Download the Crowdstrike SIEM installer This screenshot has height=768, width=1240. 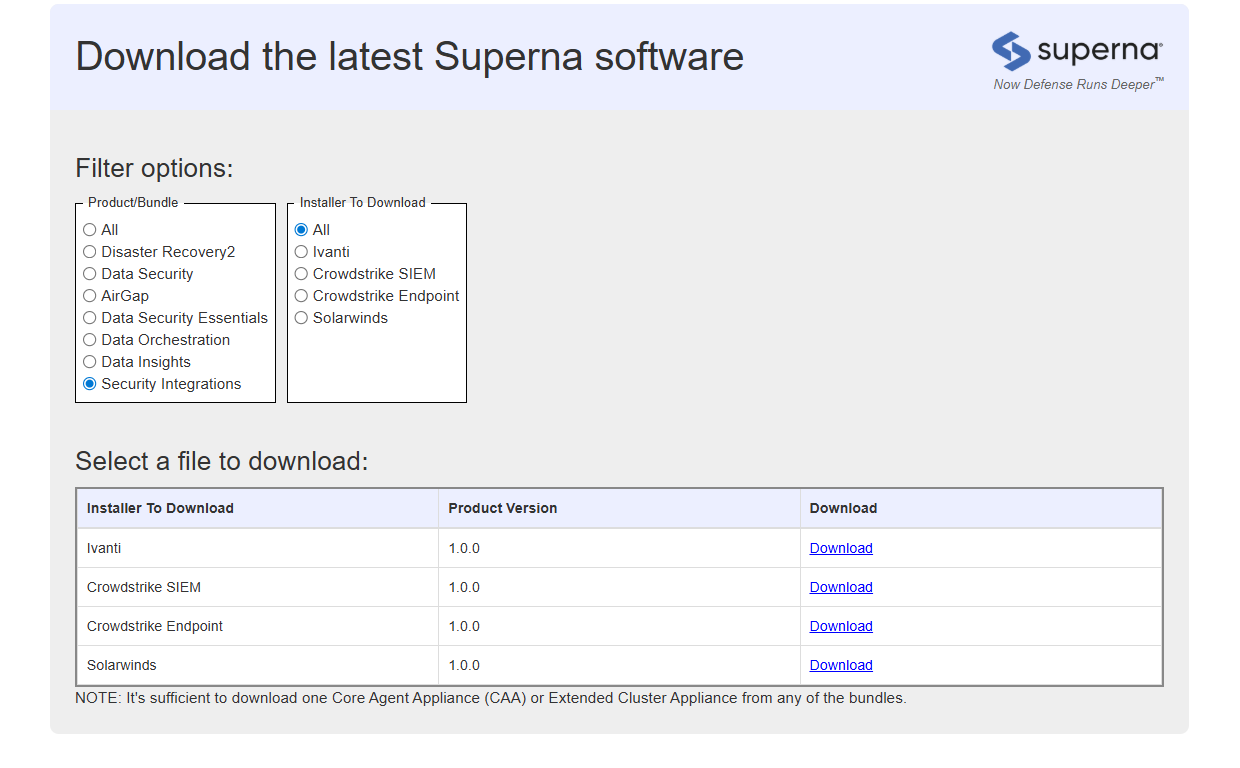tap(841, 586)
